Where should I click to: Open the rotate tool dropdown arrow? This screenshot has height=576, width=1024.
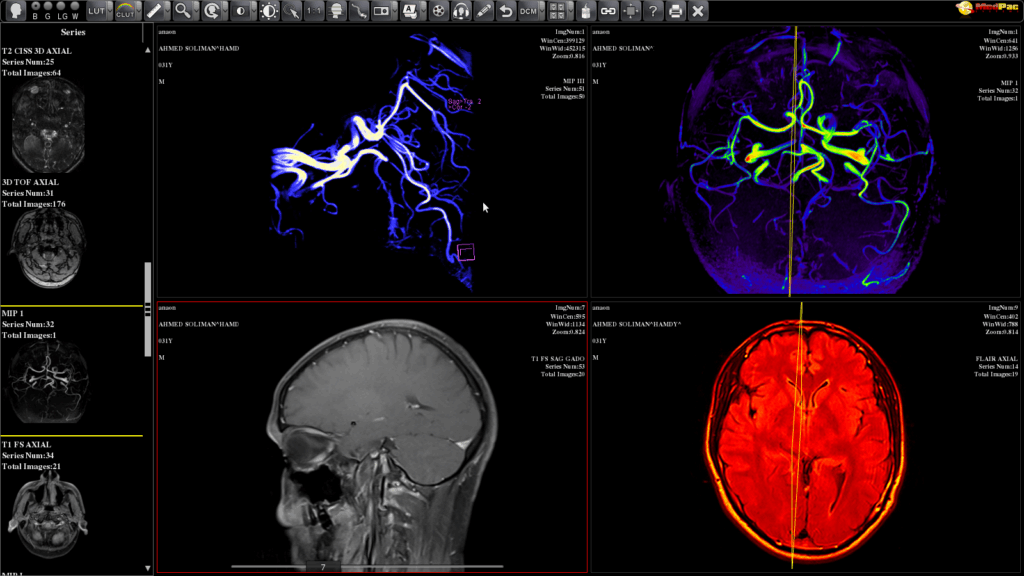point(225,11)
